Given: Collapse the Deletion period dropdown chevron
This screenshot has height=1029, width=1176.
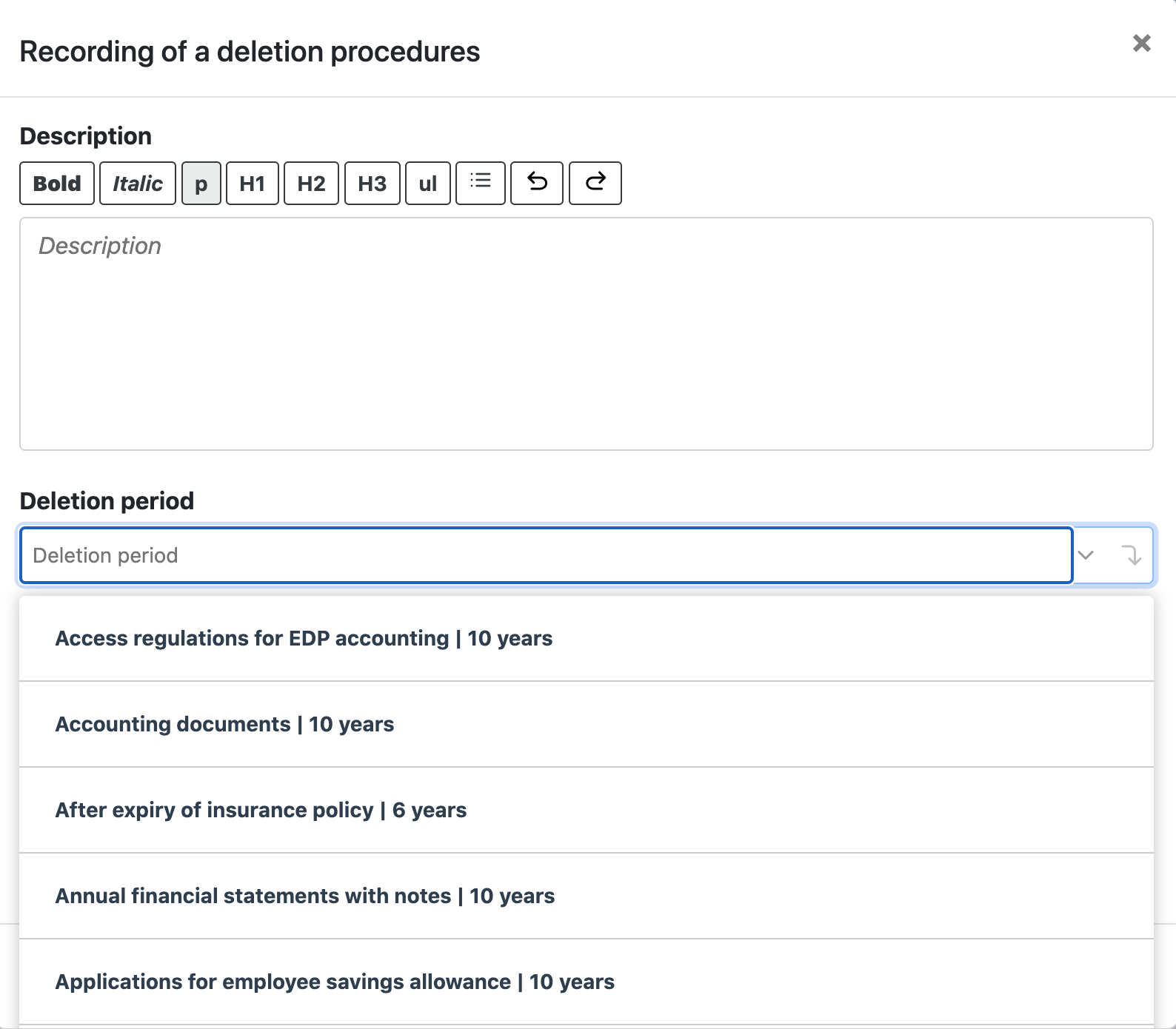Looking at the screenshot, I should 1086,555.
